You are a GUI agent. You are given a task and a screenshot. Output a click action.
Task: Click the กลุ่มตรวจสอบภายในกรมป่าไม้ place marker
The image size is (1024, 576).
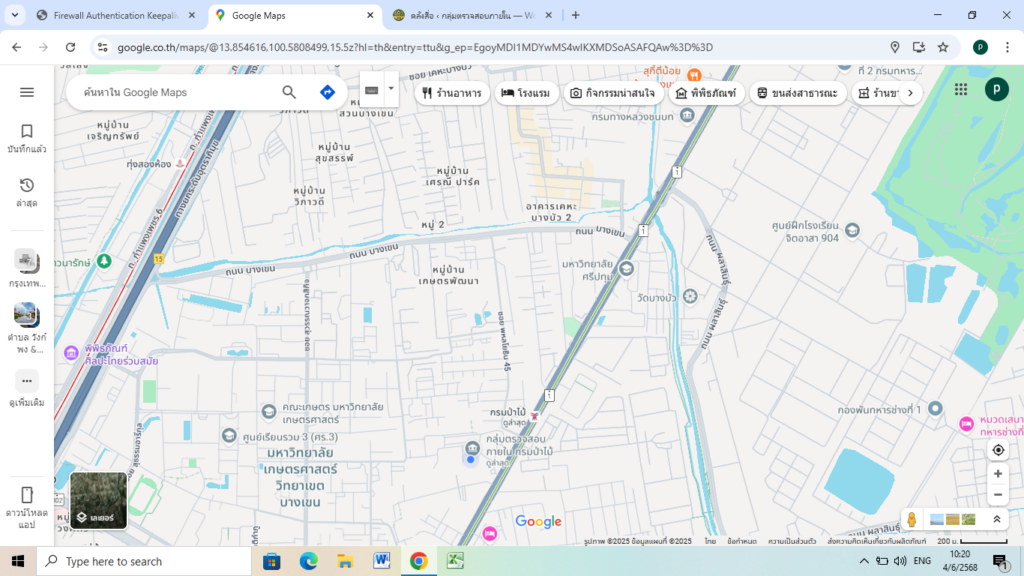pos(472,448)
